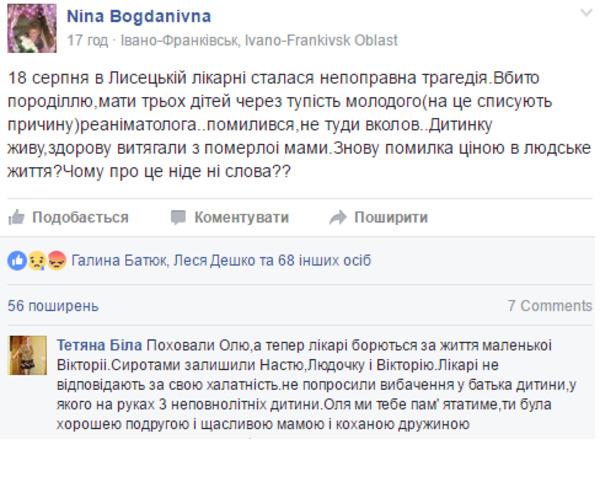Click the speech bubble comment icon

(x=178, y=217)
